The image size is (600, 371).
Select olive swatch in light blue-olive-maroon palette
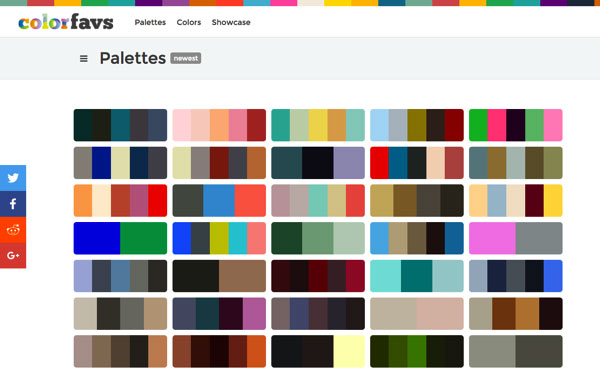pyautogui.click(x=417, y=125)
